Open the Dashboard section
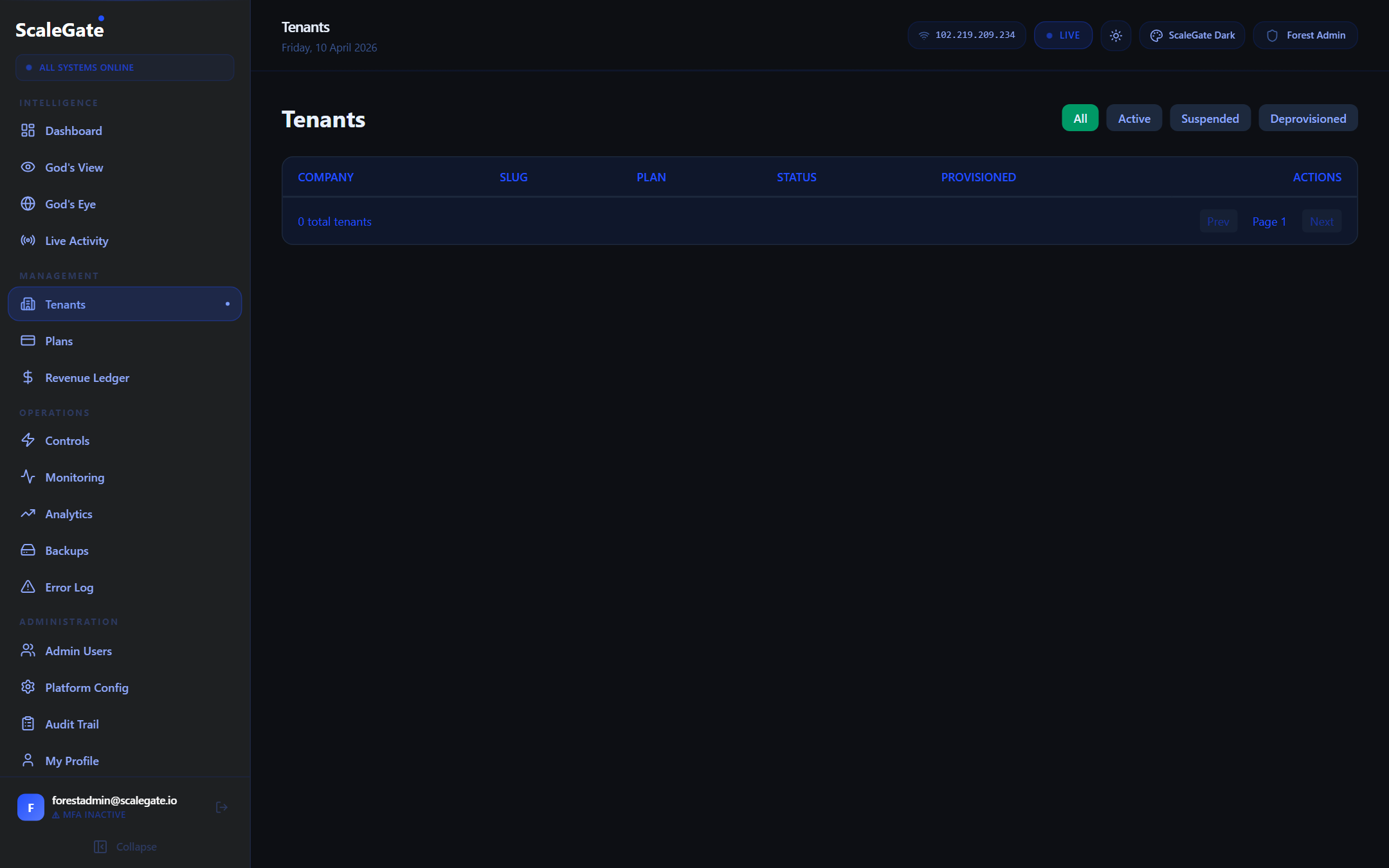The height and width of the screenshot is (868, 1389). pos(73,131)
